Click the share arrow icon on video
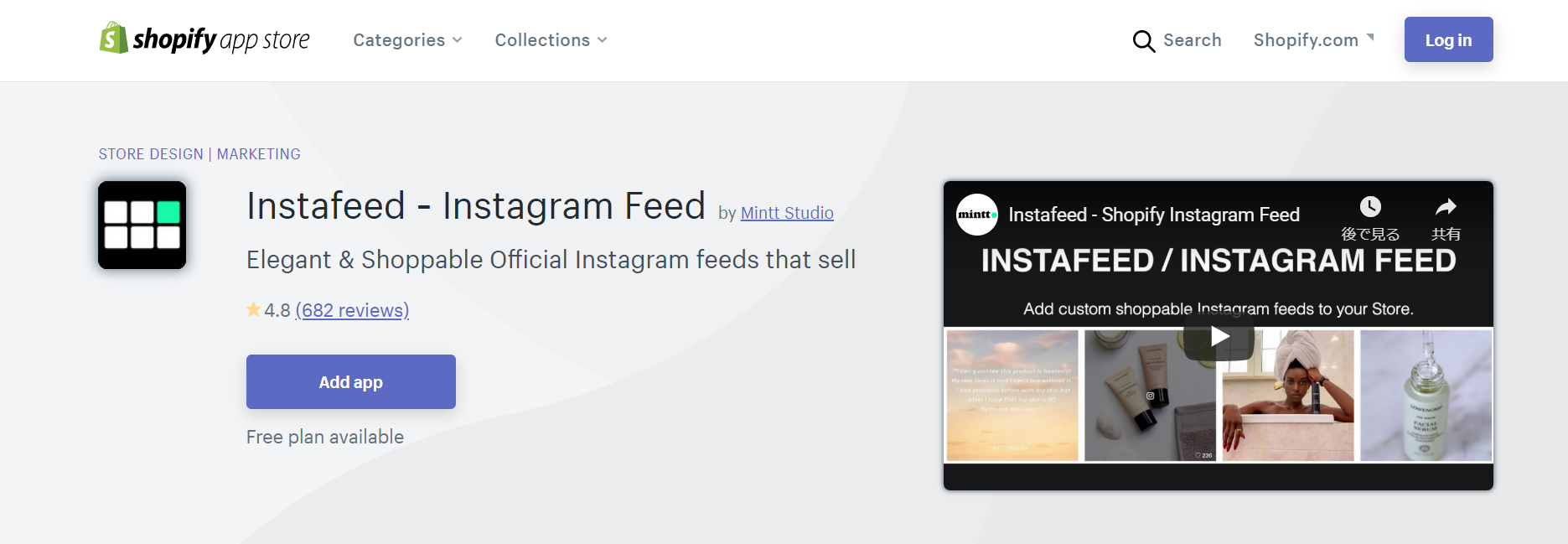This screenshot has height=544, width=1568. (x=1446, y=207)
